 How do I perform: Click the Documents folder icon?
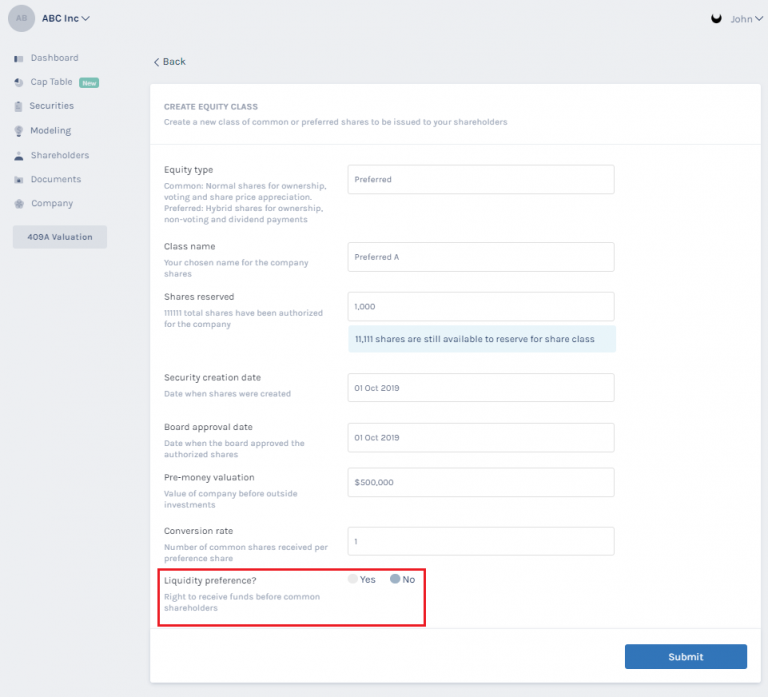point(19,180)
